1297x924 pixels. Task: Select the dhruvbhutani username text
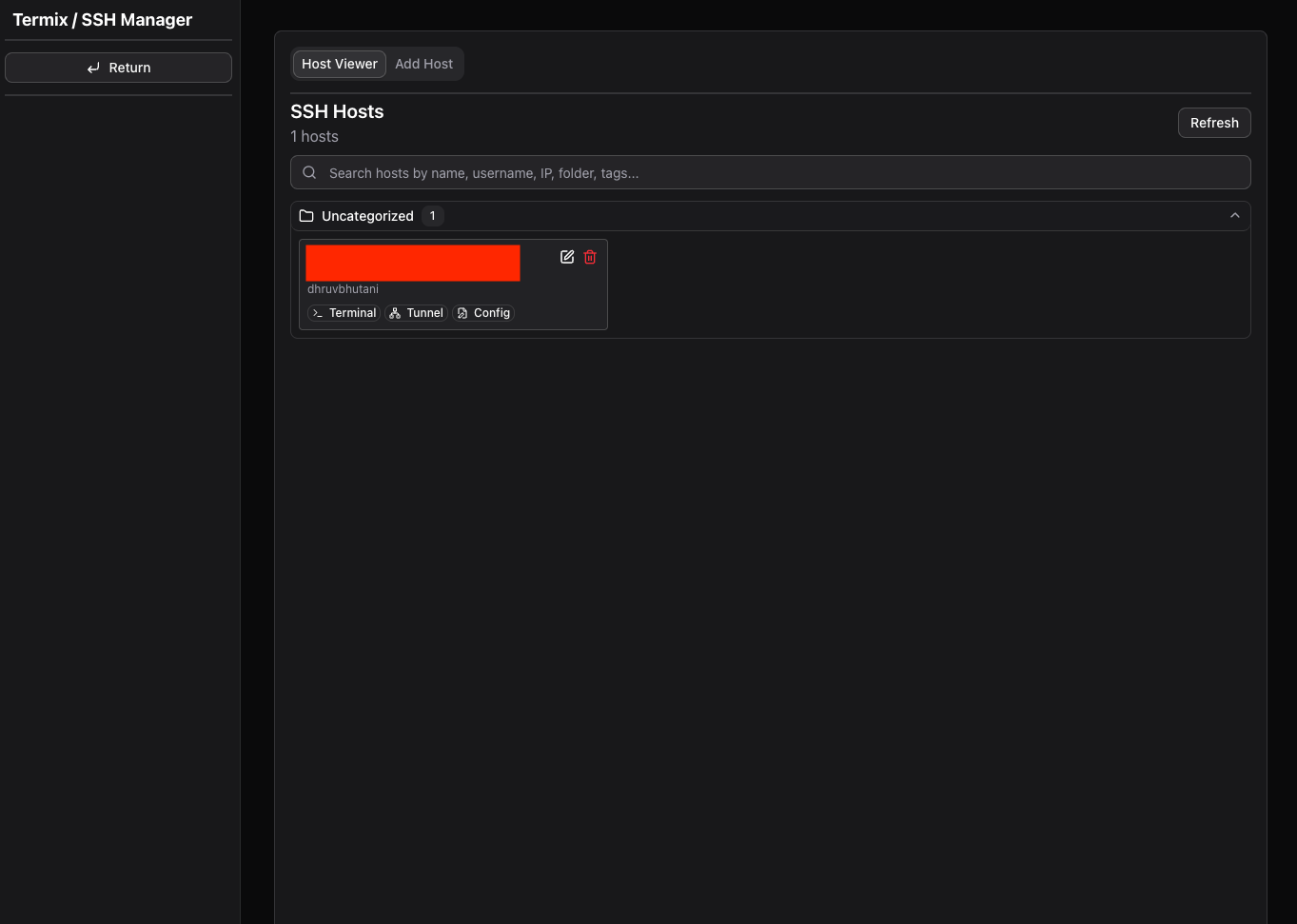[x=343, y=289]
